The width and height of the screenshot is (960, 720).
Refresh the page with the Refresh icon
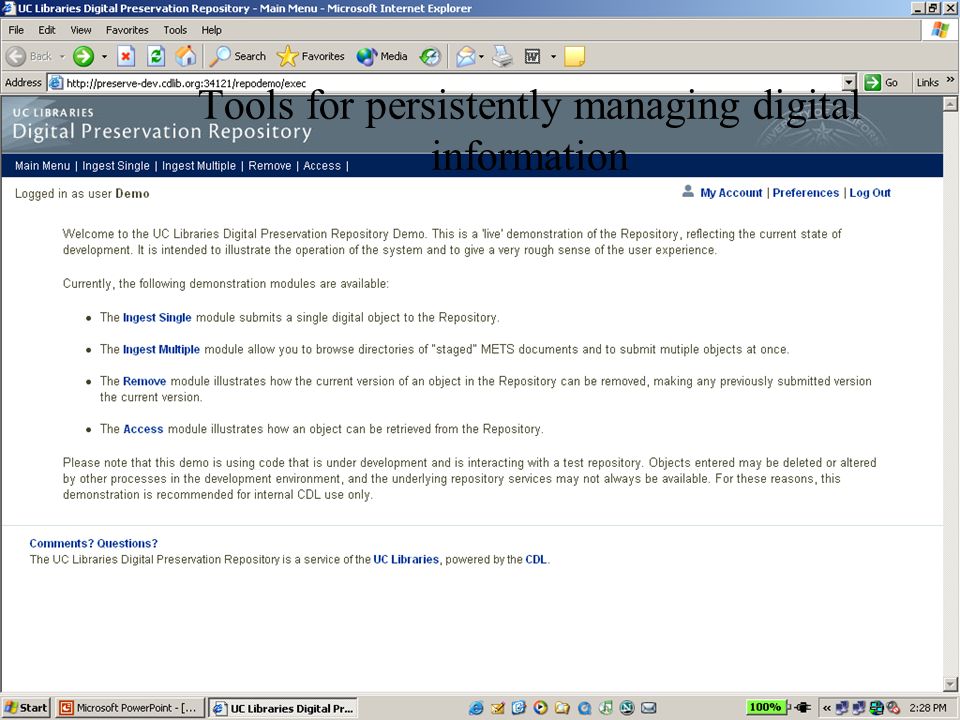pos(156,56)
